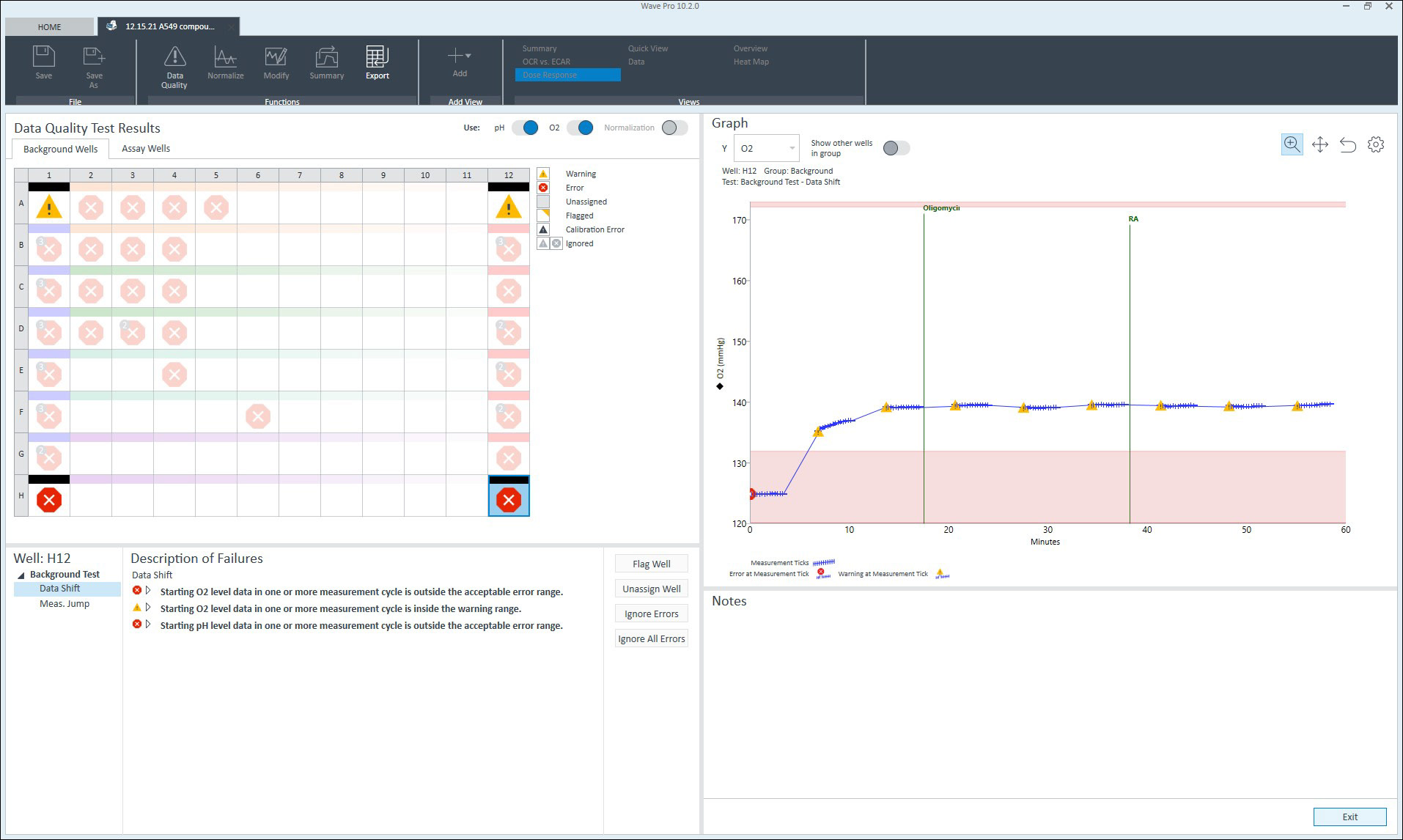Click the Notes text area
The height and width of the screenshot is (840, 1403).
click(1050, 704)
